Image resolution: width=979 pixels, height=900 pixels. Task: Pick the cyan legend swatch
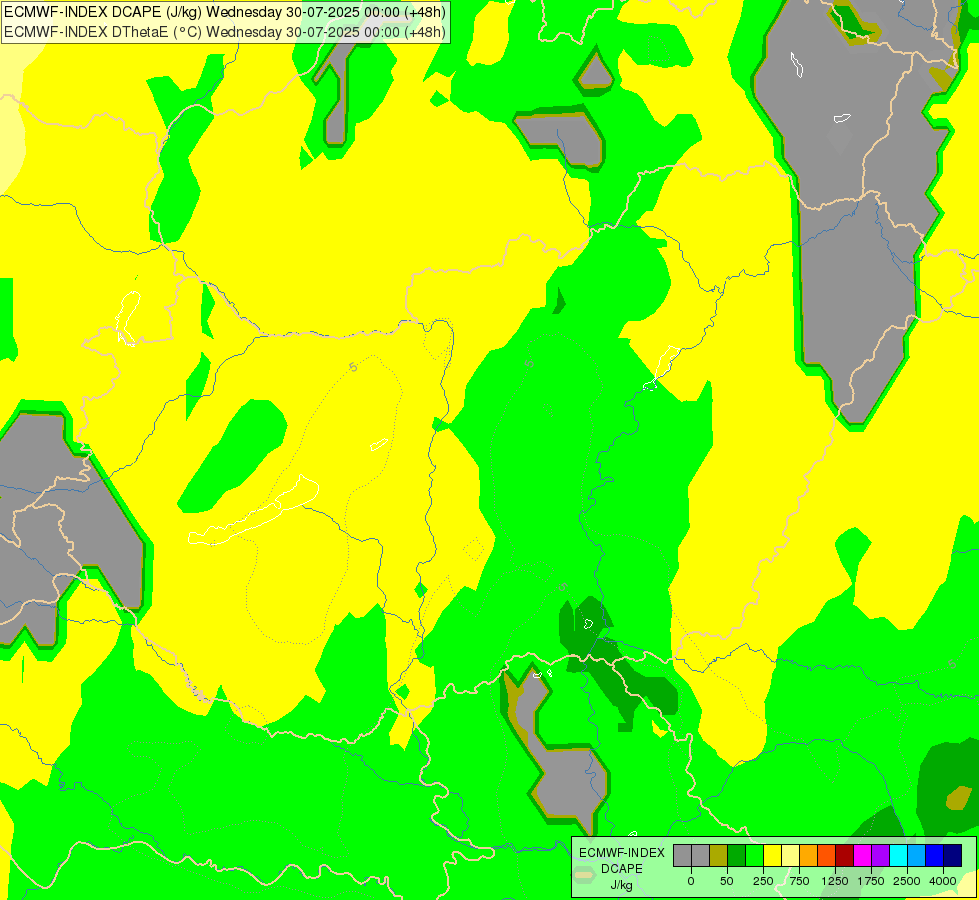(898, 856)
